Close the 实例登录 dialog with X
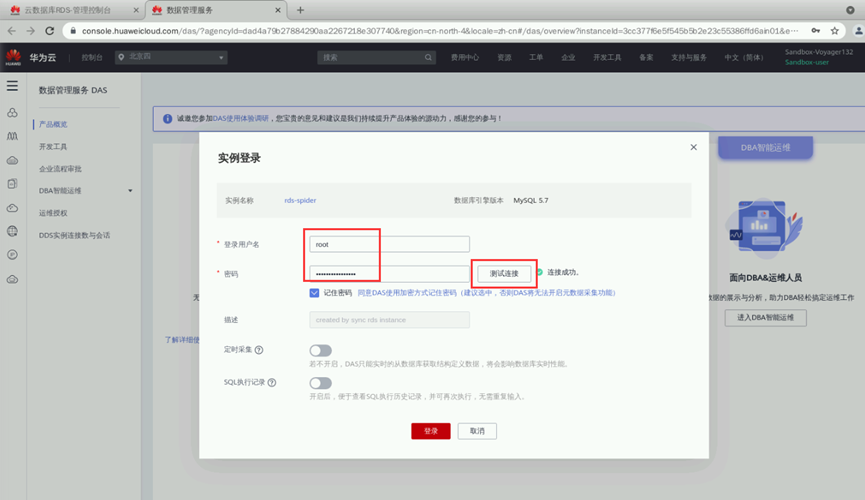The image size is (865, 500). pos(693,147)
